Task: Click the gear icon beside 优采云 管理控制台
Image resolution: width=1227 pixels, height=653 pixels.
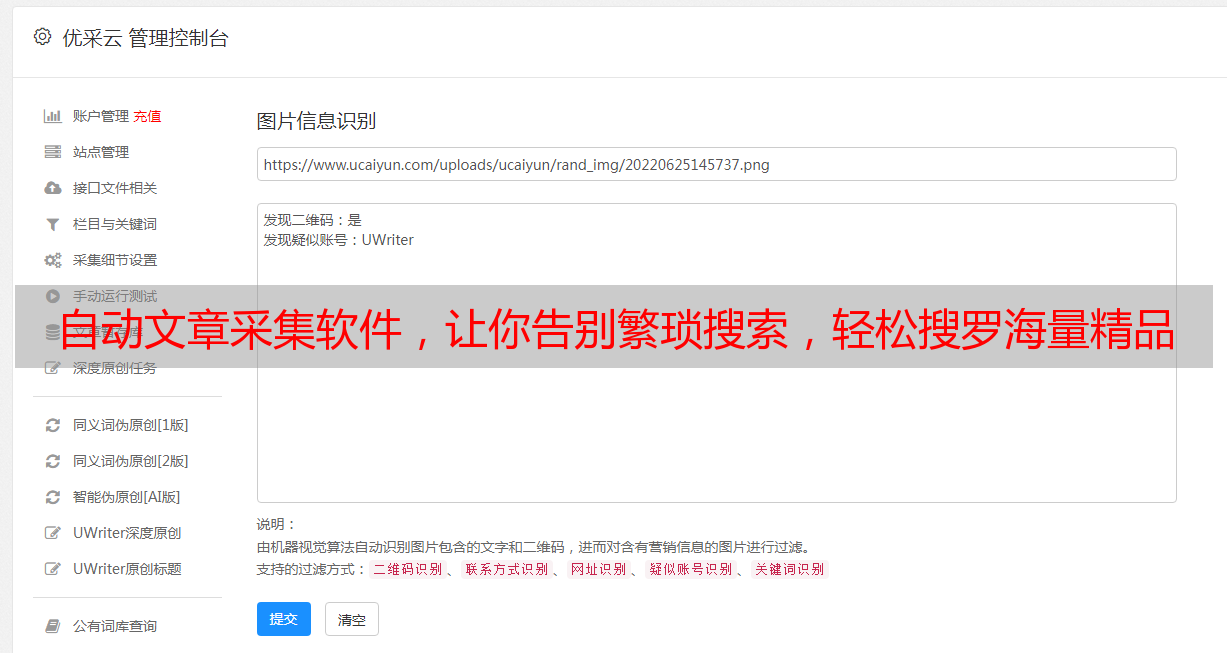Action: (x=42, y=37)
